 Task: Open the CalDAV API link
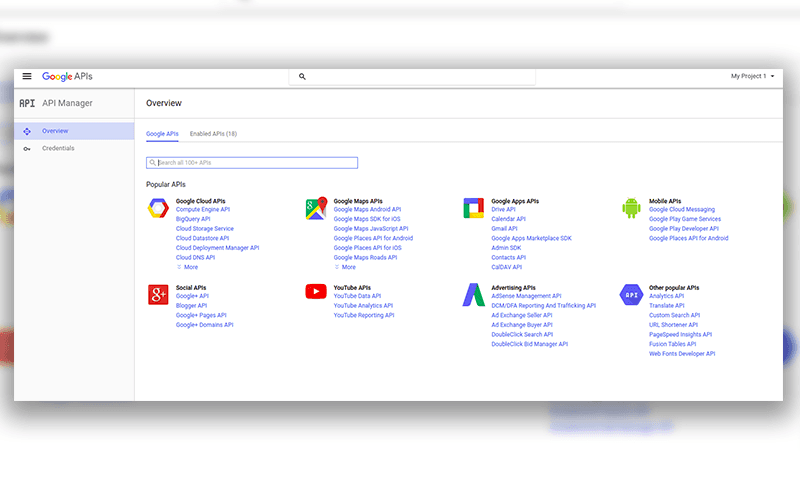507,267
